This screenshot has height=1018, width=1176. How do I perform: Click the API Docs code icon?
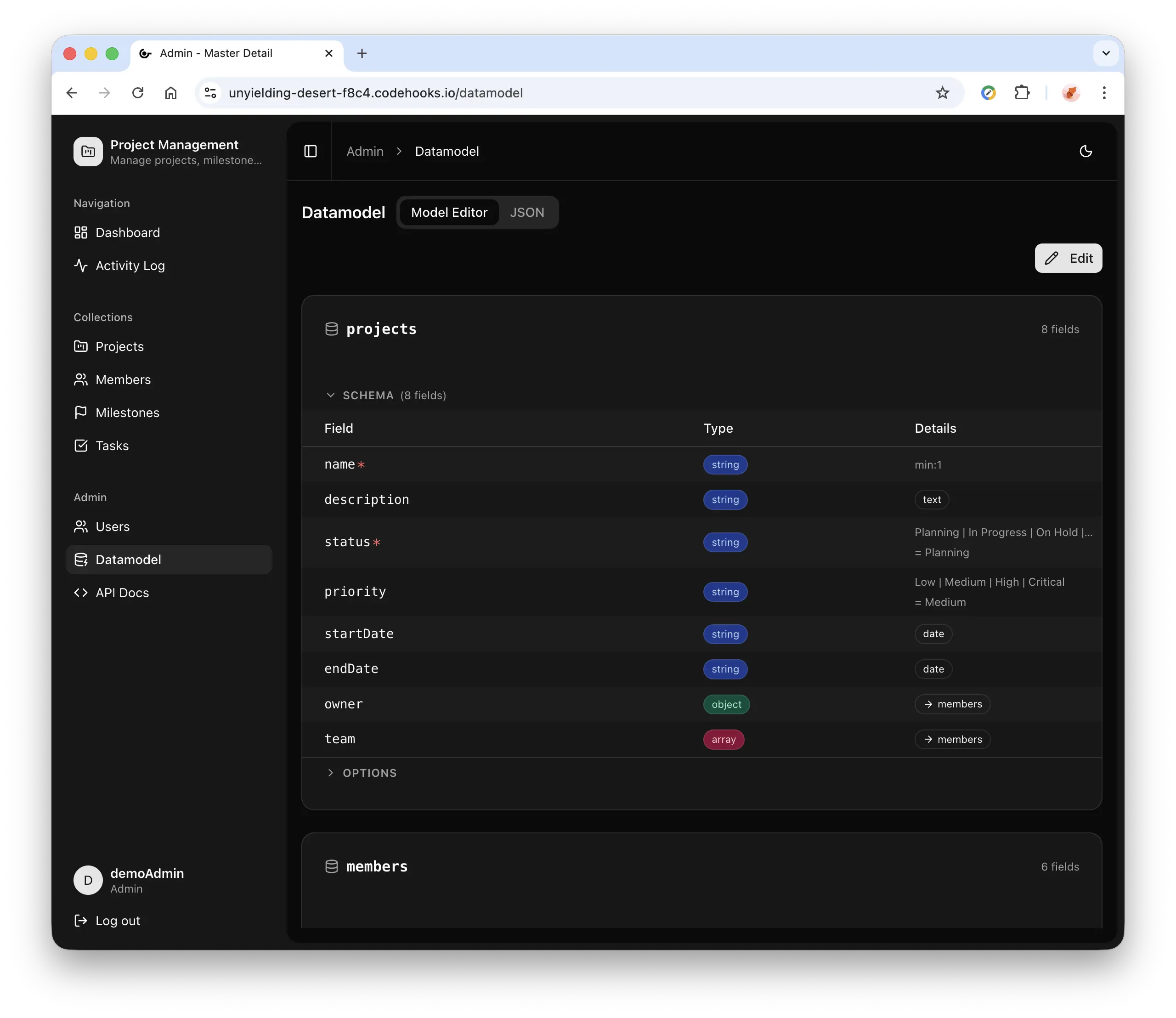[81, 593]
